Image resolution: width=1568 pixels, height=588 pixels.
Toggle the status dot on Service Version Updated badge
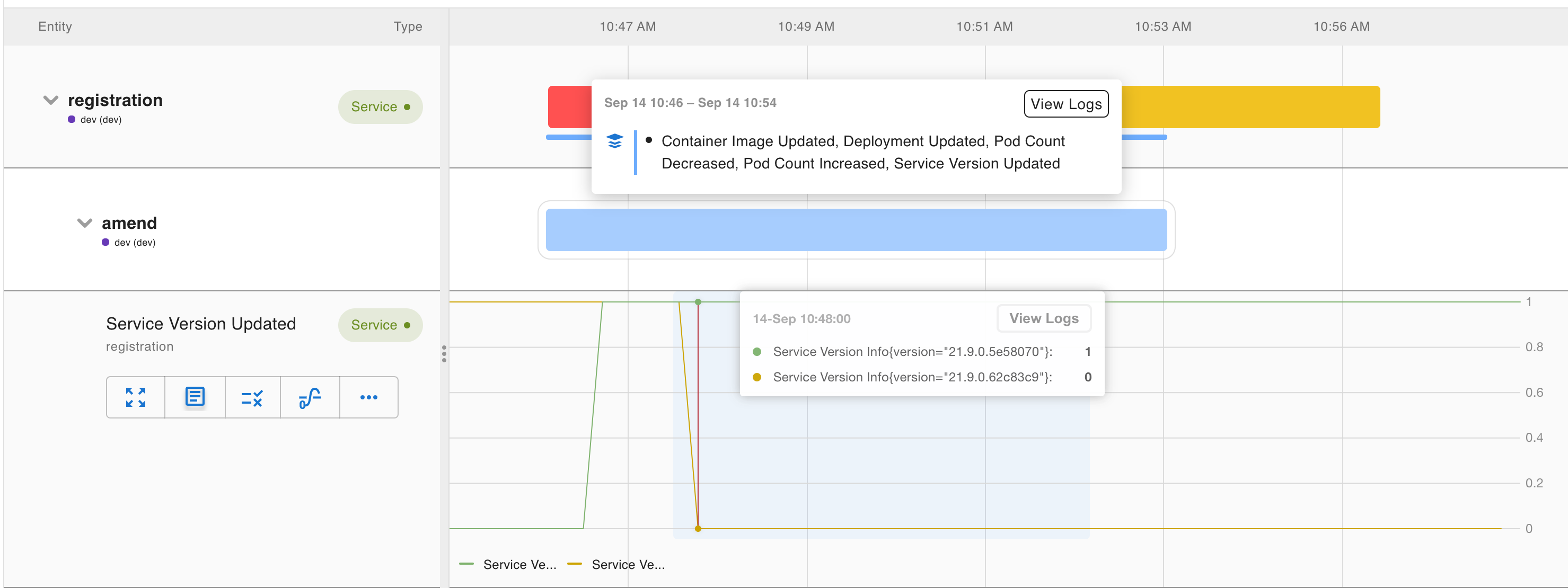407,325
